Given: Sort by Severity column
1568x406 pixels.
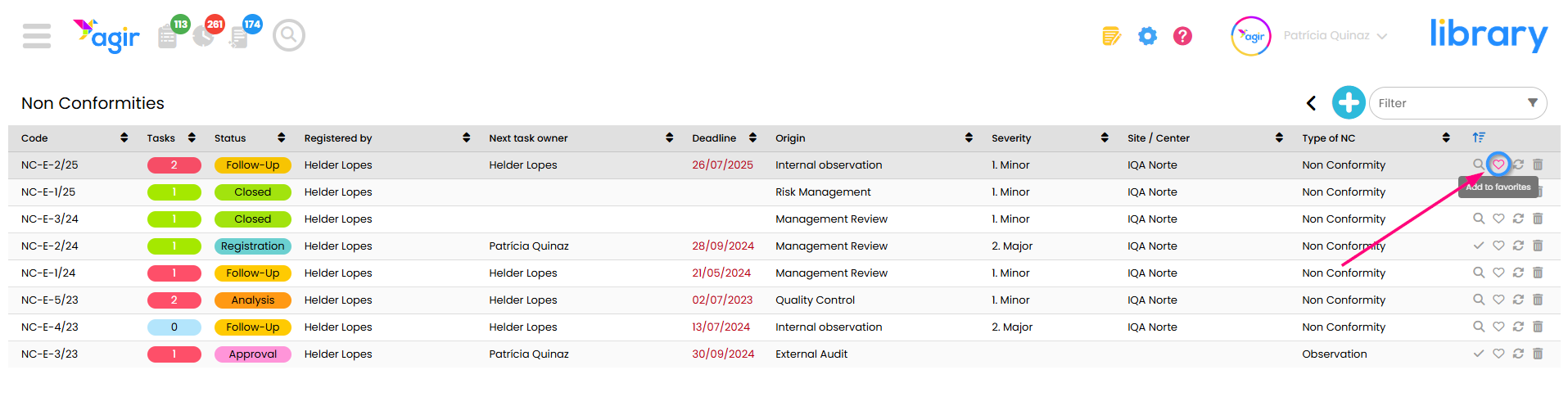Looking at the screenshot, I should (1105, 138).
